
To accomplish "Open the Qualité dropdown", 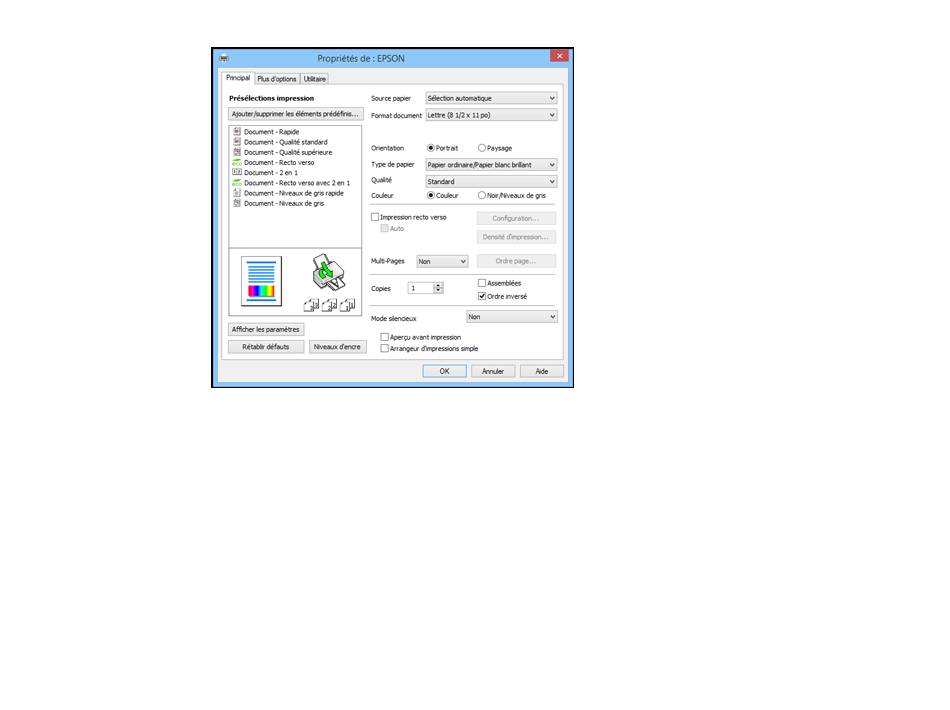I will [491, 181].
